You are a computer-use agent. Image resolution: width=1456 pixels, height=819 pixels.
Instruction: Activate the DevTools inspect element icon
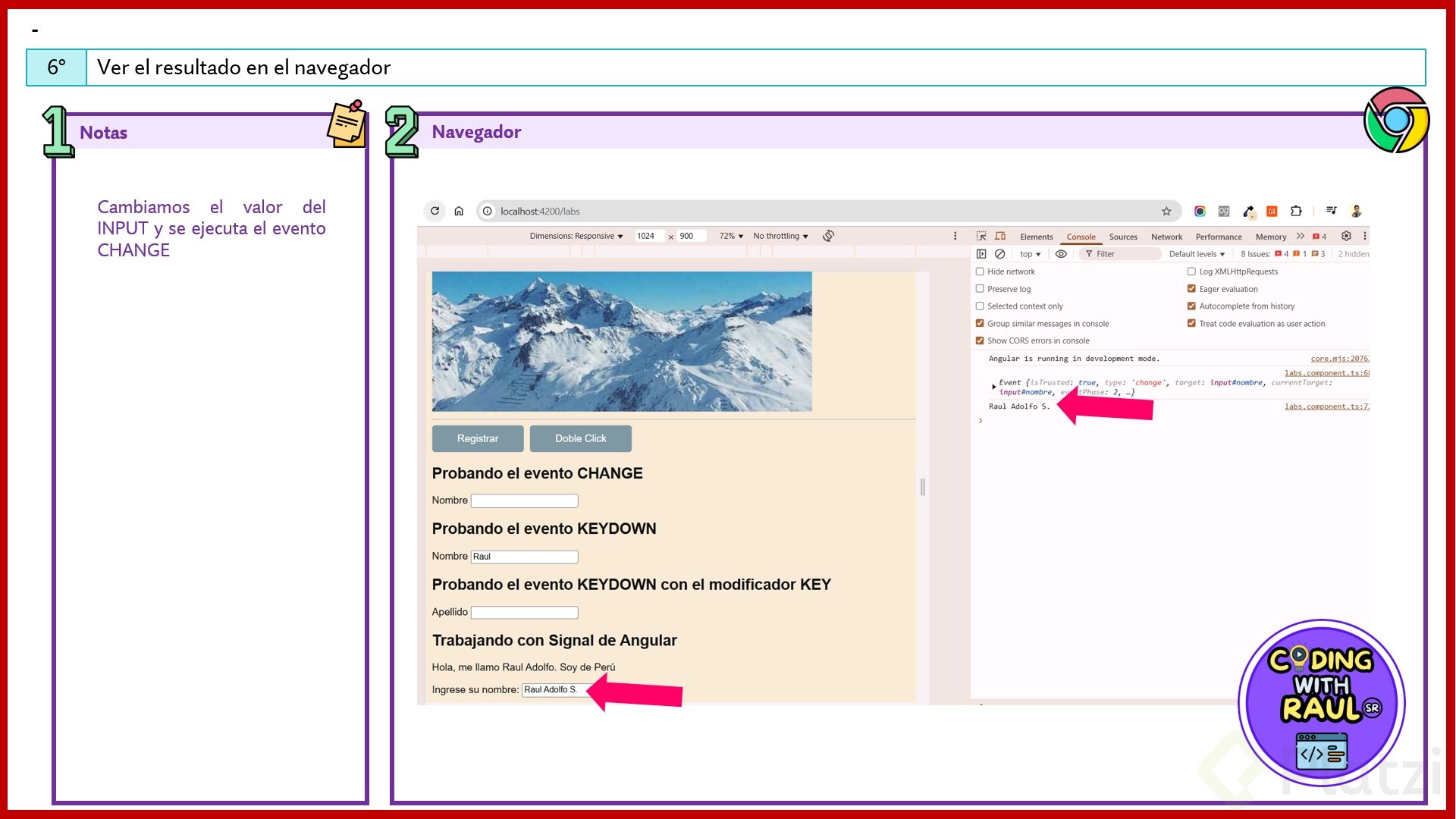click(x=981, y=236)
